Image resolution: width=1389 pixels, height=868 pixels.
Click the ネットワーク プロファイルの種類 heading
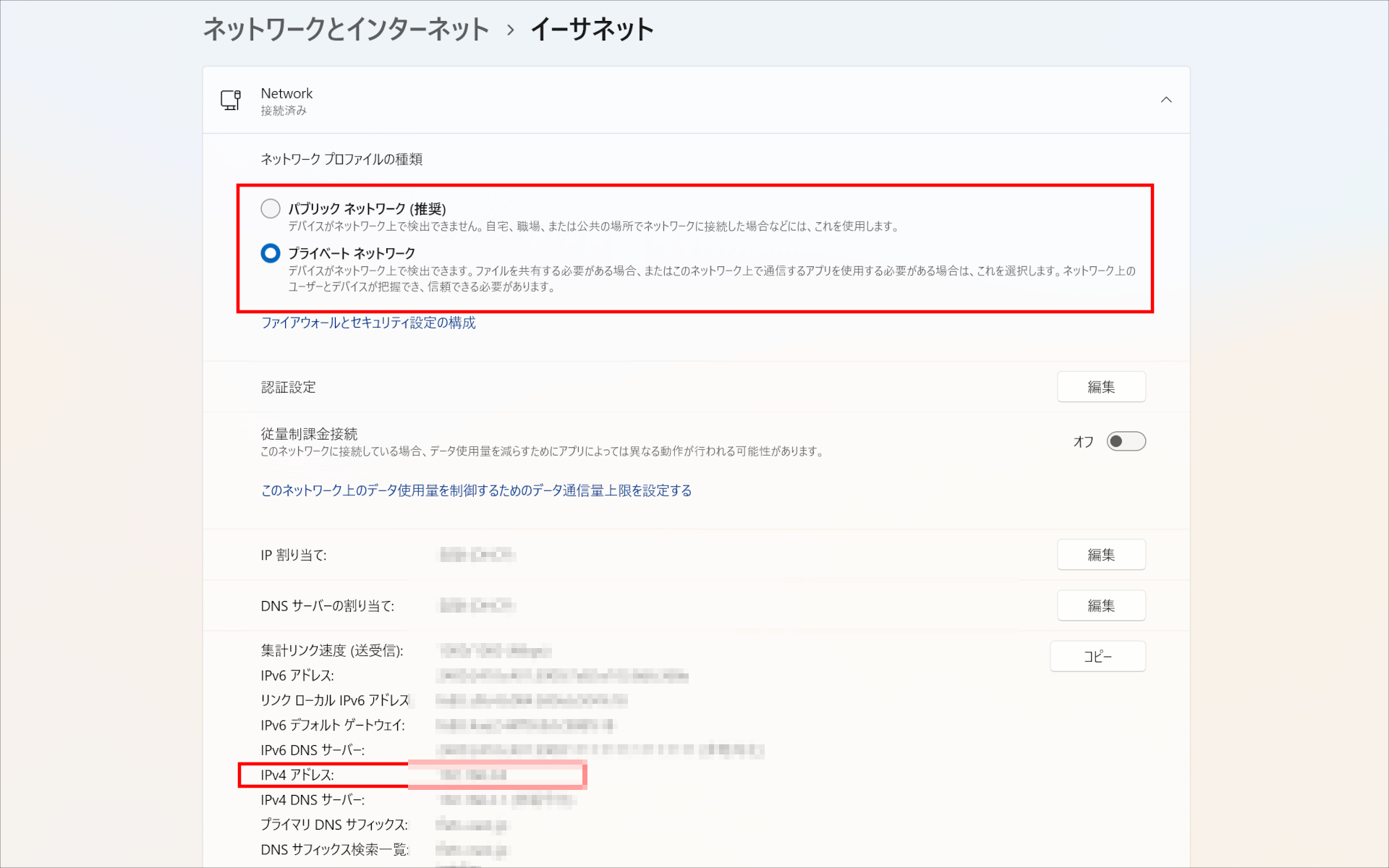pos(341,159)
